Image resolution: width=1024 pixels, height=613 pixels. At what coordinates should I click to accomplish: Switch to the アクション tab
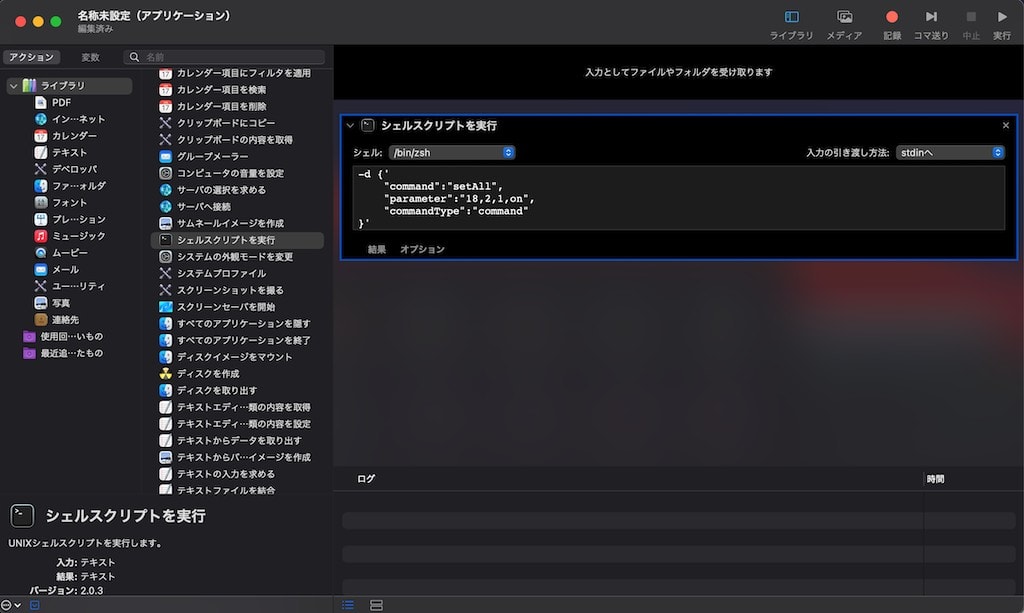31,58
